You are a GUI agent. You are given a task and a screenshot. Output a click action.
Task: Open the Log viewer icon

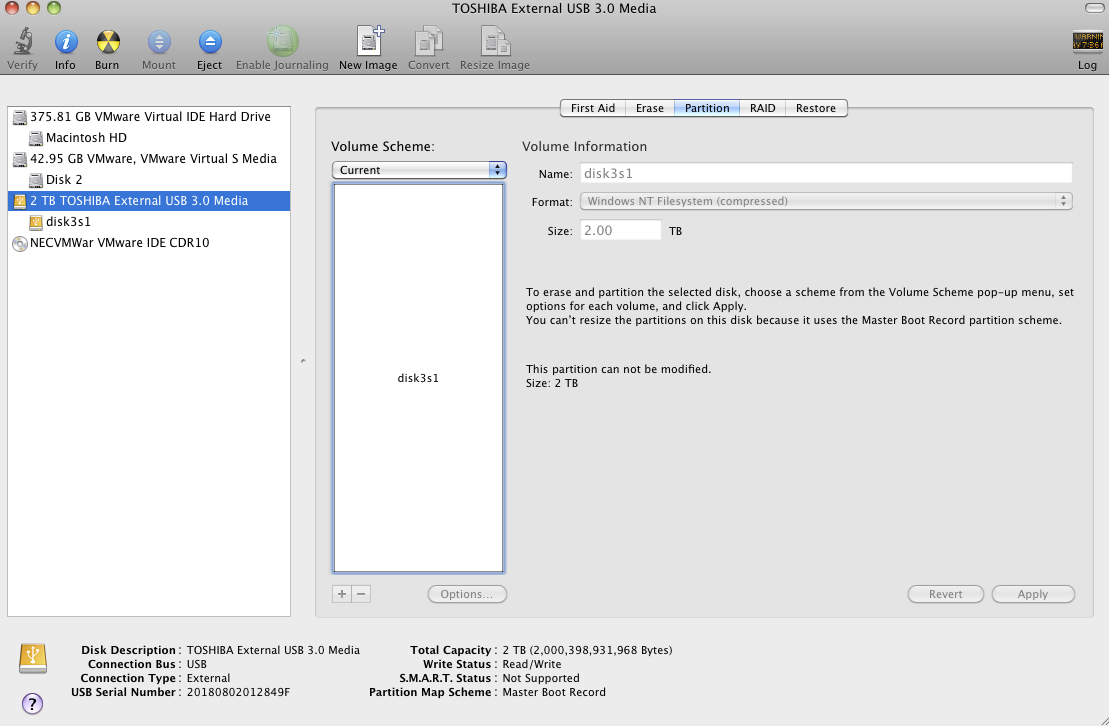pyautogui.click(x=1087, y=42)
